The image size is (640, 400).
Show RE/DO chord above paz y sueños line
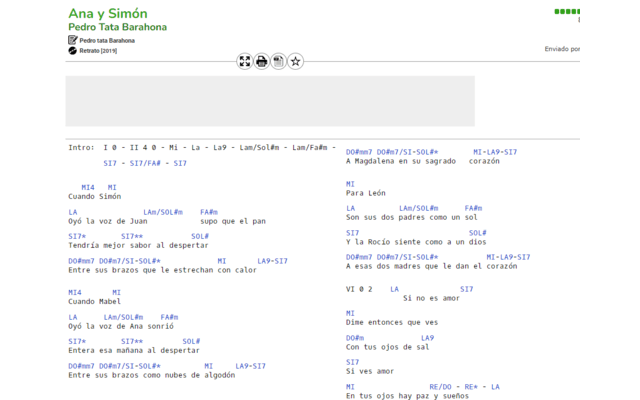[440, 387]
